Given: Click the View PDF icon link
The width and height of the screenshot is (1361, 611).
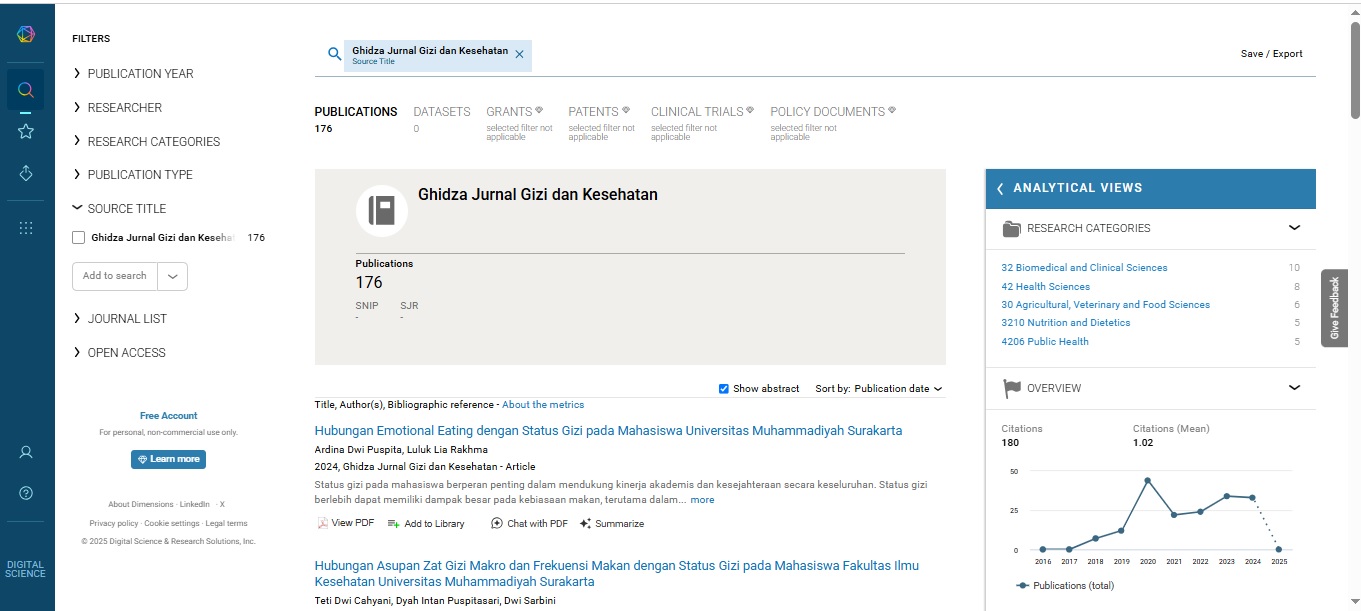Looking at the screenshot, I should pos(346,523).
